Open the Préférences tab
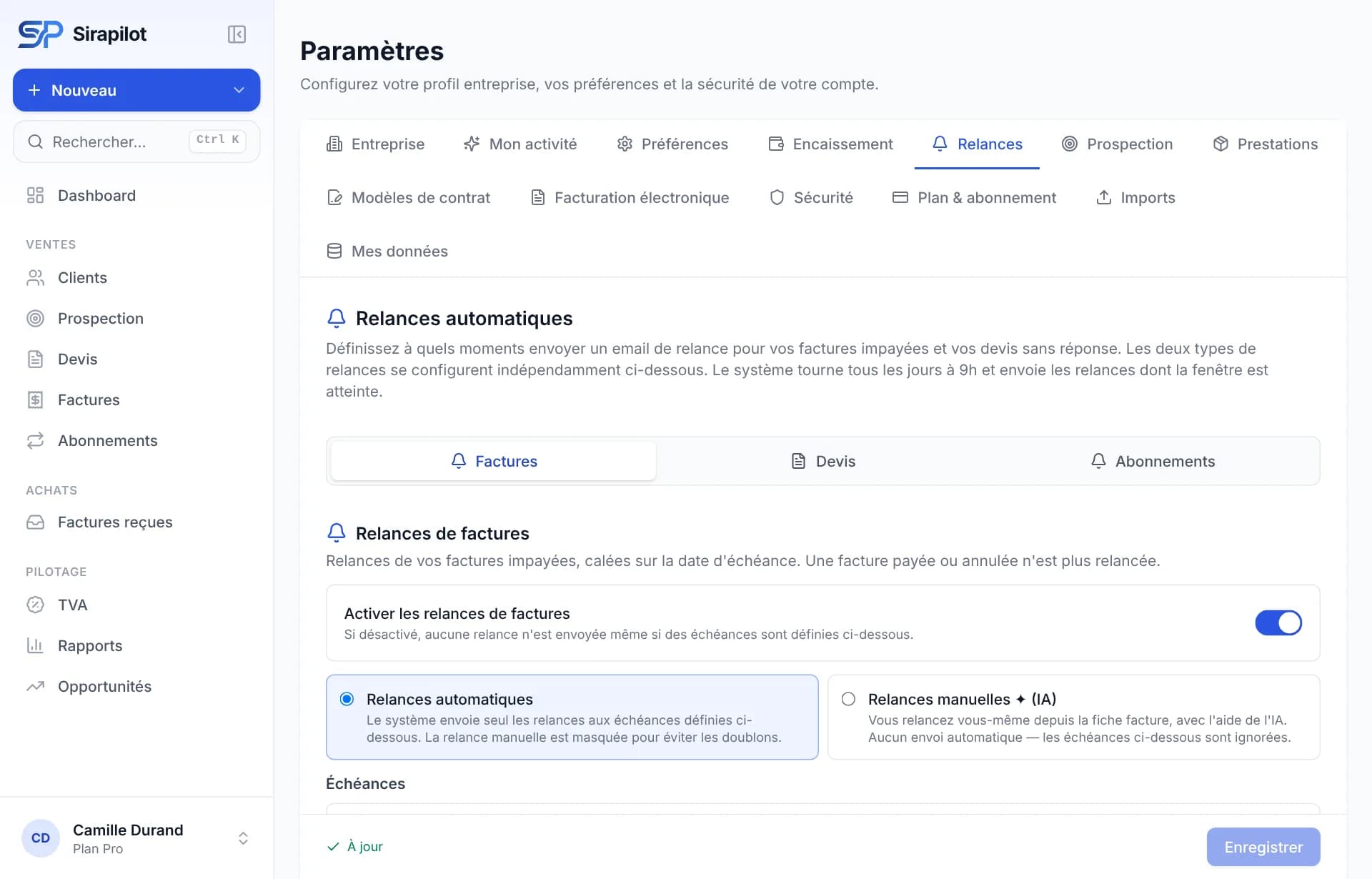1372x879 pixels. tap(672, 144)
